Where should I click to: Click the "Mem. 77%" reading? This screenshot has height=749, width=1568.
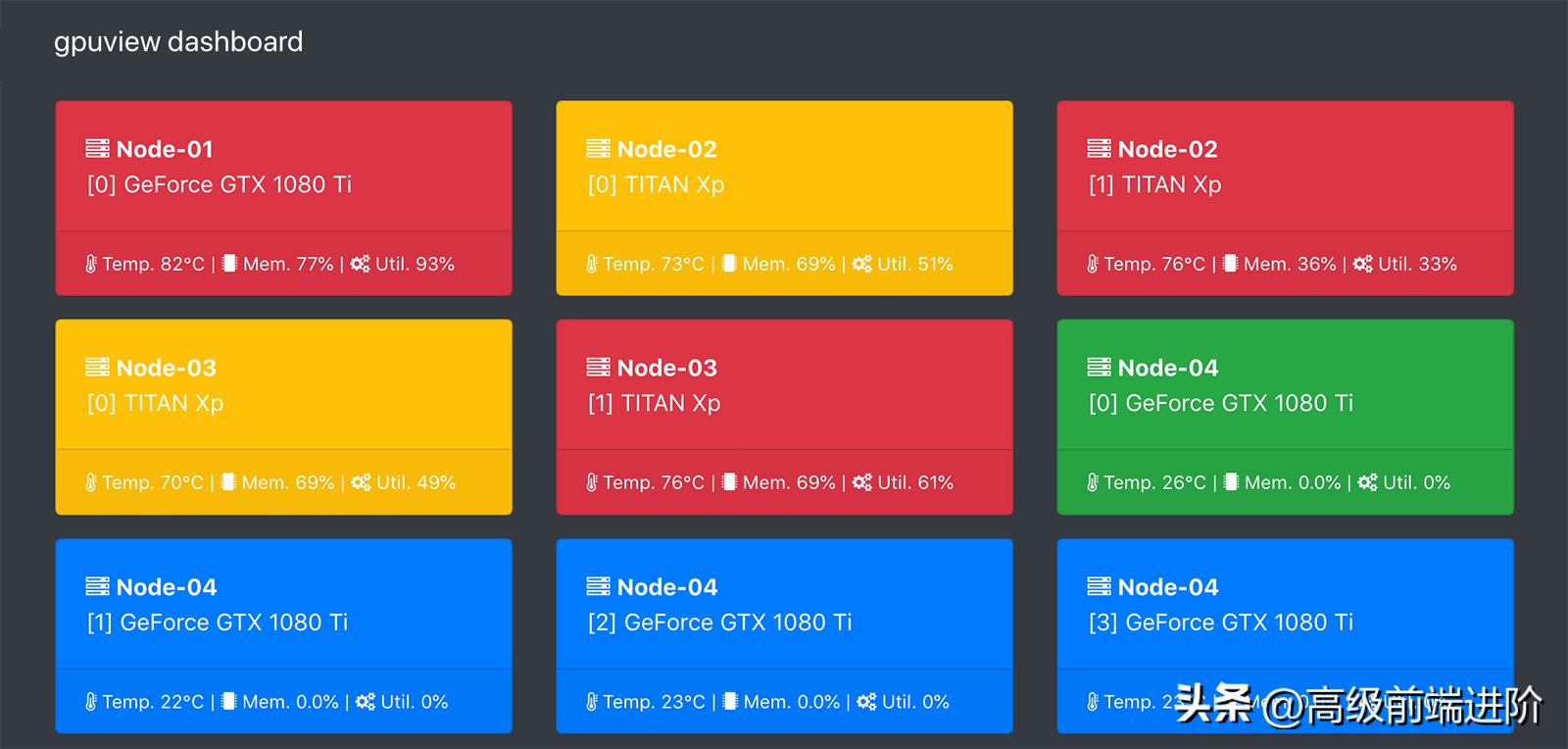tap(288, 264)
